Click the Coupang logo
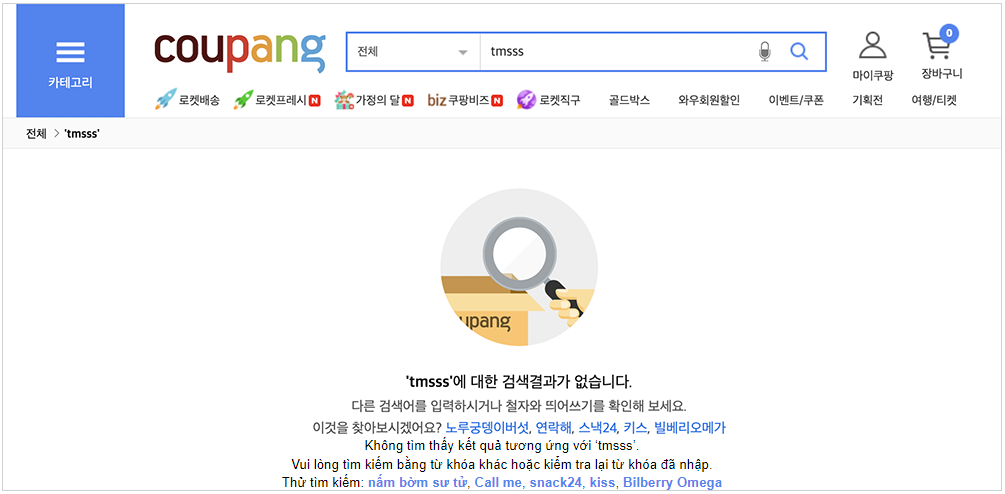The image size is (1005, 494). 240,51
